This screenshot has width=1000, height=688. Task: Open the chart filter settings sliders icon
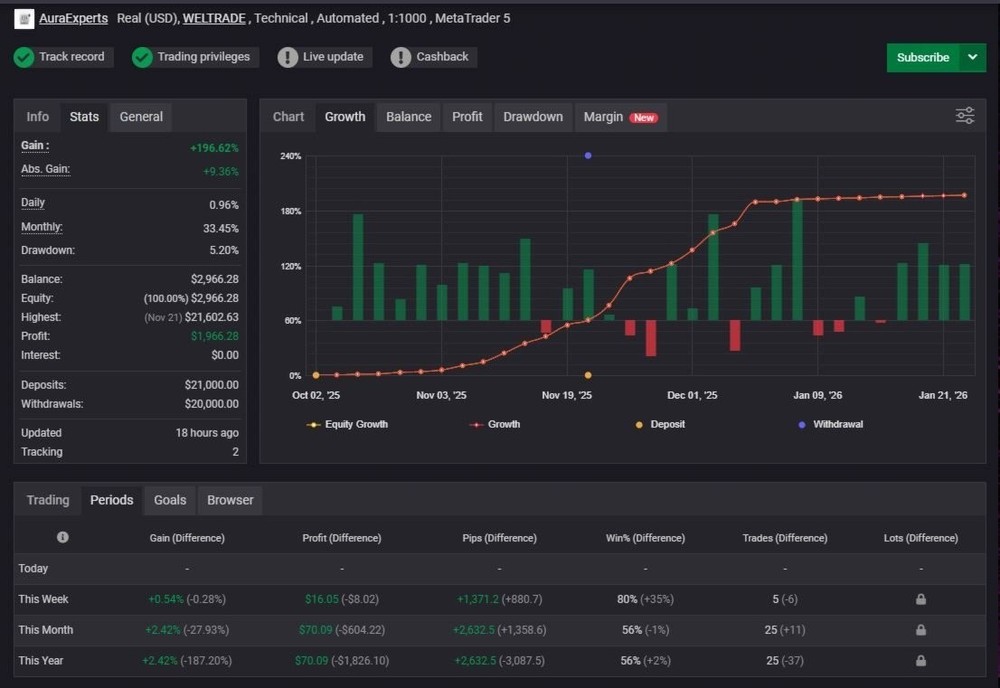[964, 116]
